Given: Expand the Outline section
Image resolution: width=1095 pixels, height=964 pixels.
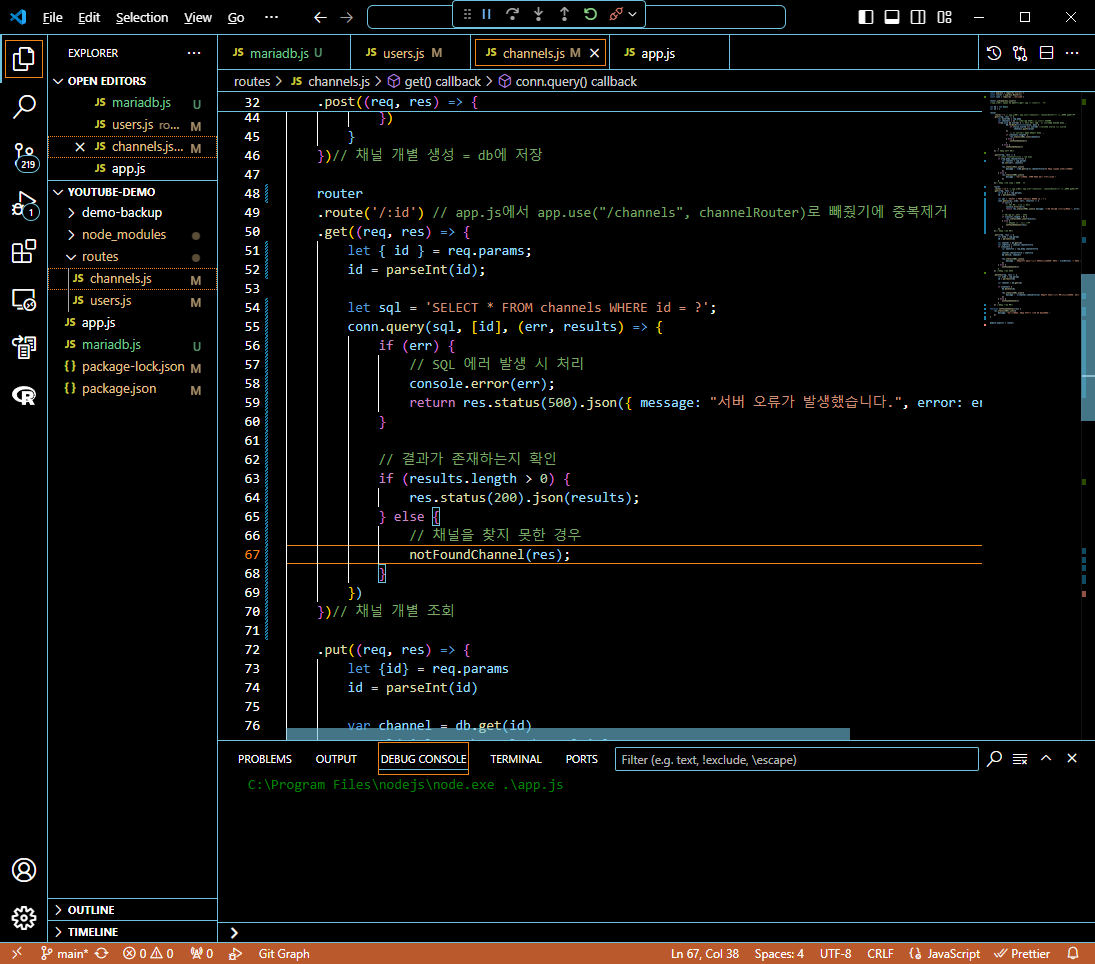Looking at the screenshot, I should (133, 910).
